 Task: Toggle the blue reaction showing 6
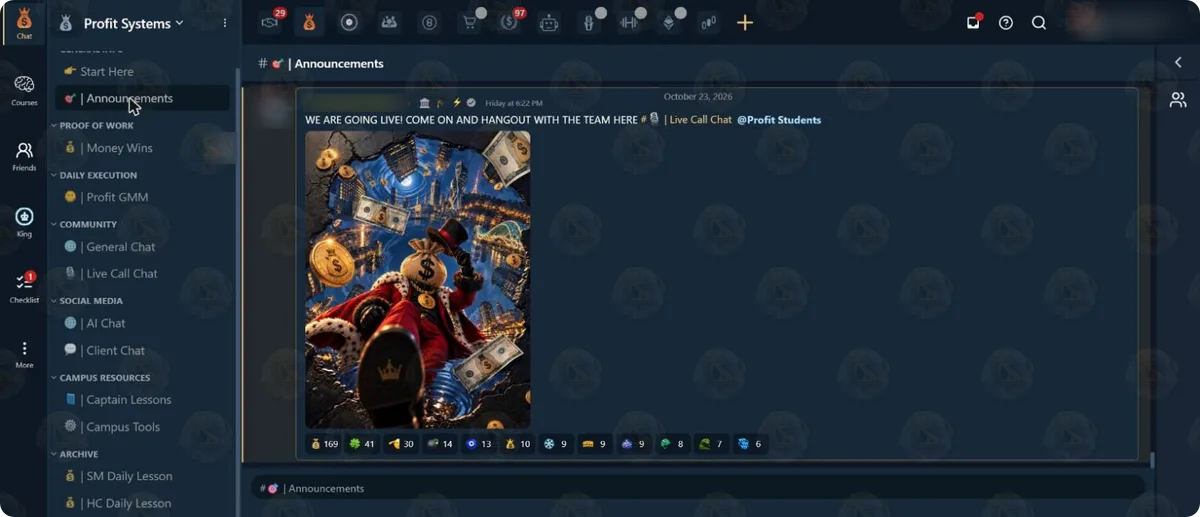tap(750, 444)
